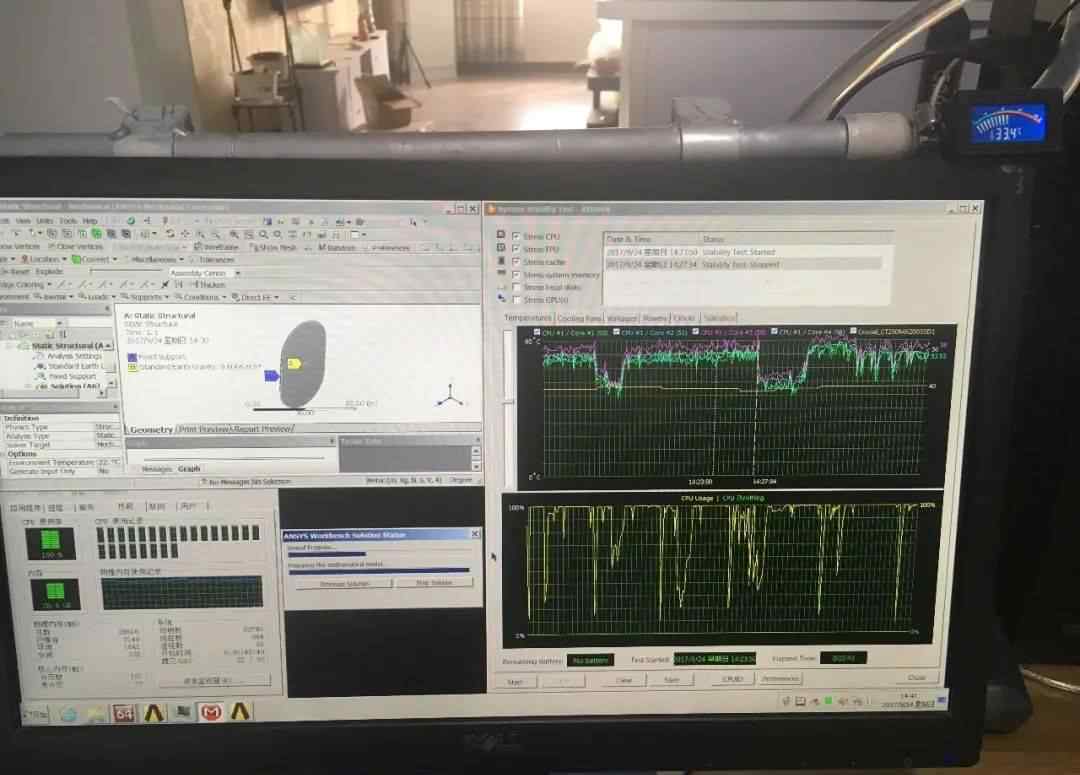Click the blue fixed support tag on model
Screen dimensions: 1080x775
tap(272, 375)
